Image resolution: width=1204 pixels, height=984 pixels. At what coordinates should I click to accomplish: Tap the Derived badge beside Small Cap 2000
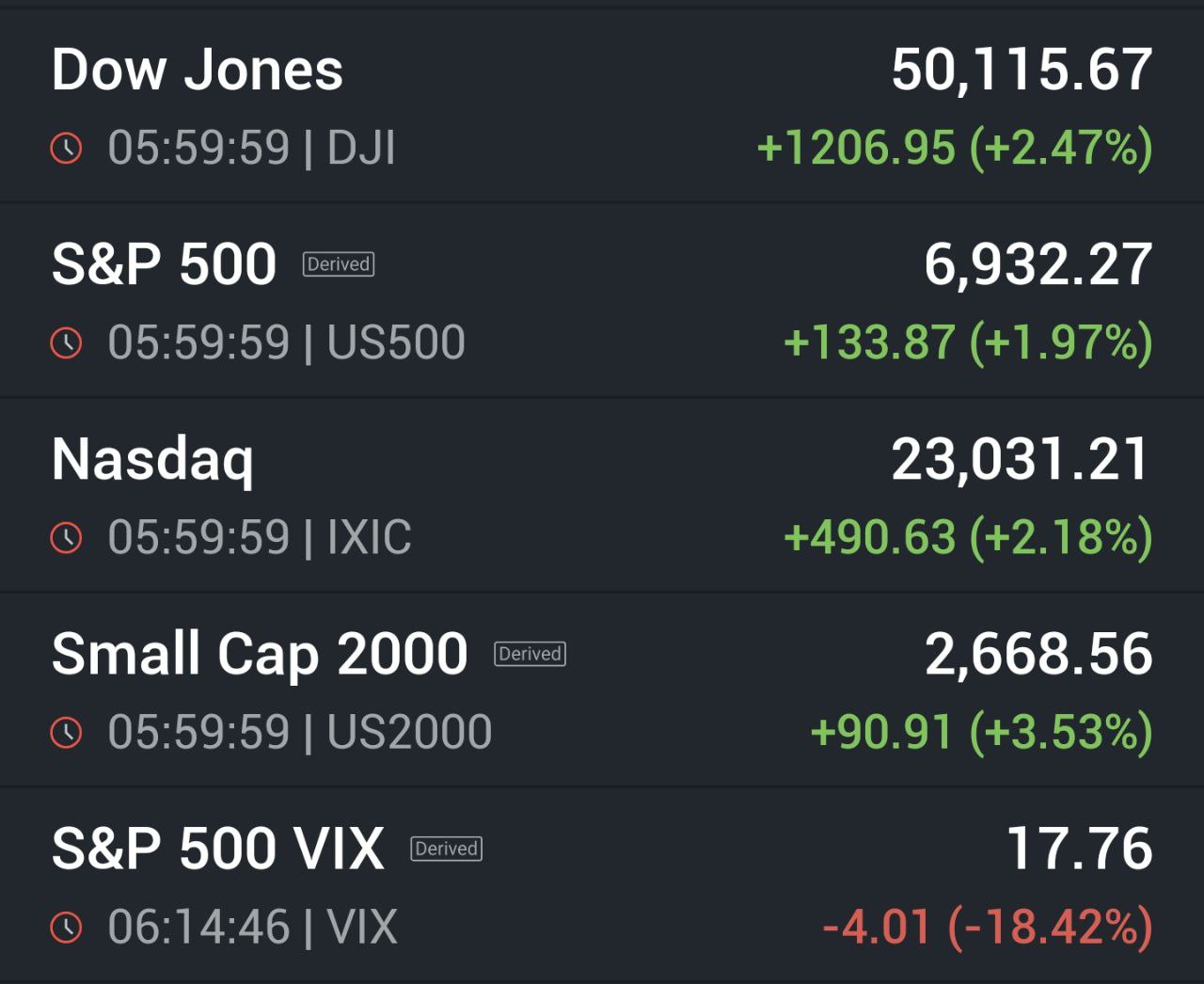pyautogui.click(x=530, y=654)
